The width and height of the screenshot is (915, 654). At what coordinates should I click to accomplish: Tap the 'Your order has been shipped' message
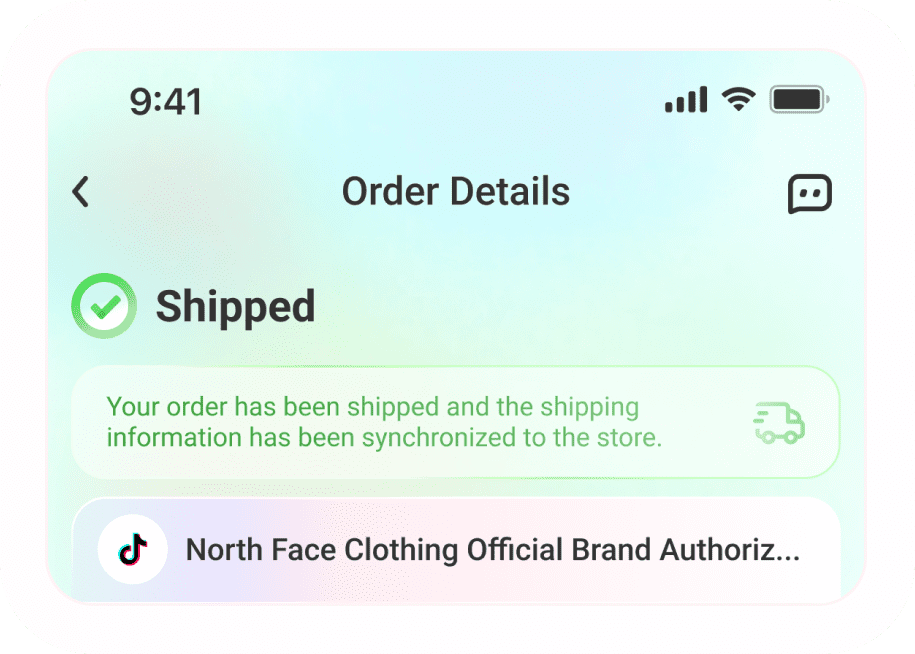pyautogui.click(x=372, y=407)
